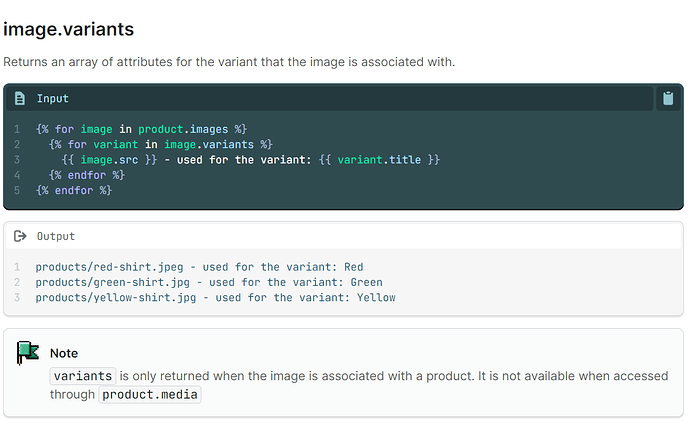Click the document icon beside Input label
Screen dimensions: 690x431
pyautogui.click(x=20, y=98)
